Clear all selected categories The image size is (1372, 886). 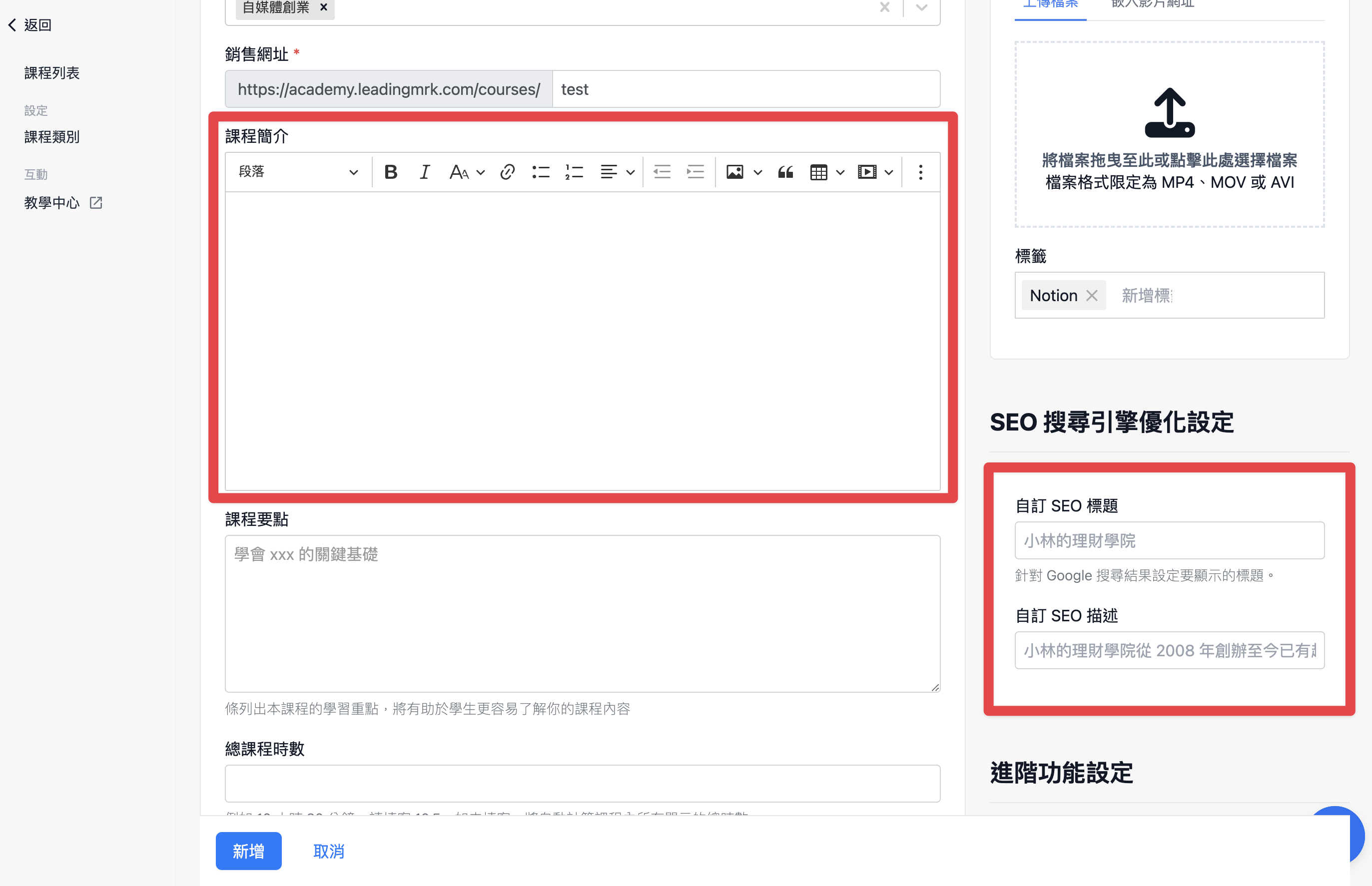[x=884, y=7]
